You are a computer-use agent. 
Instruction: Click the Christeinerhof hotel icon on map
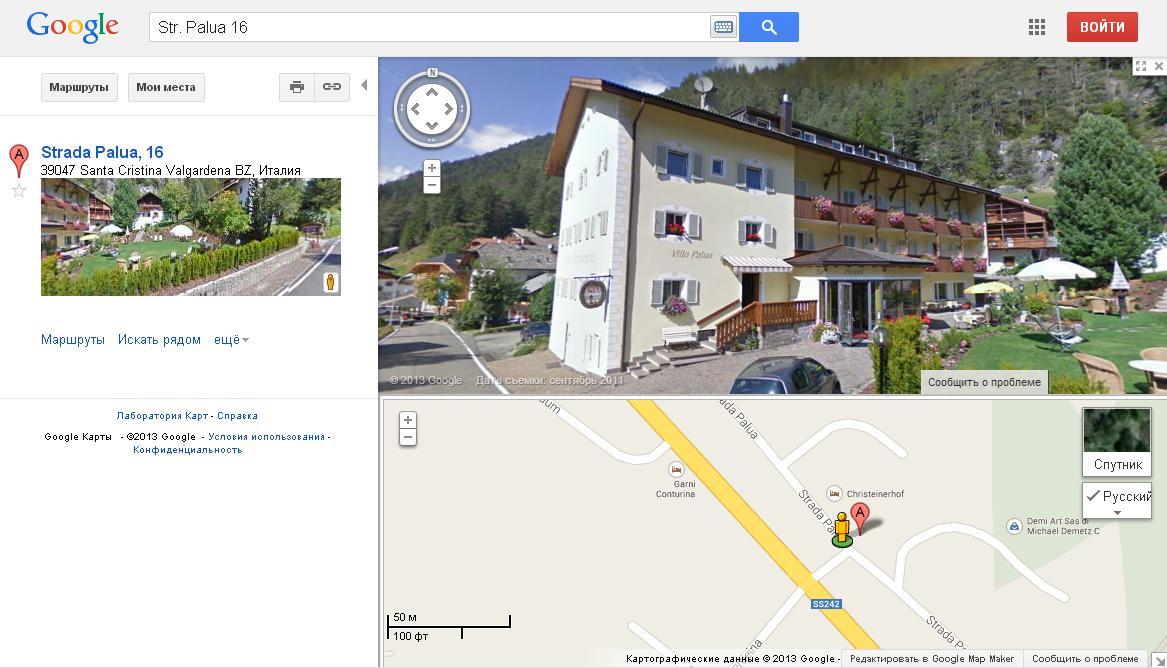(x=834, y=493)
